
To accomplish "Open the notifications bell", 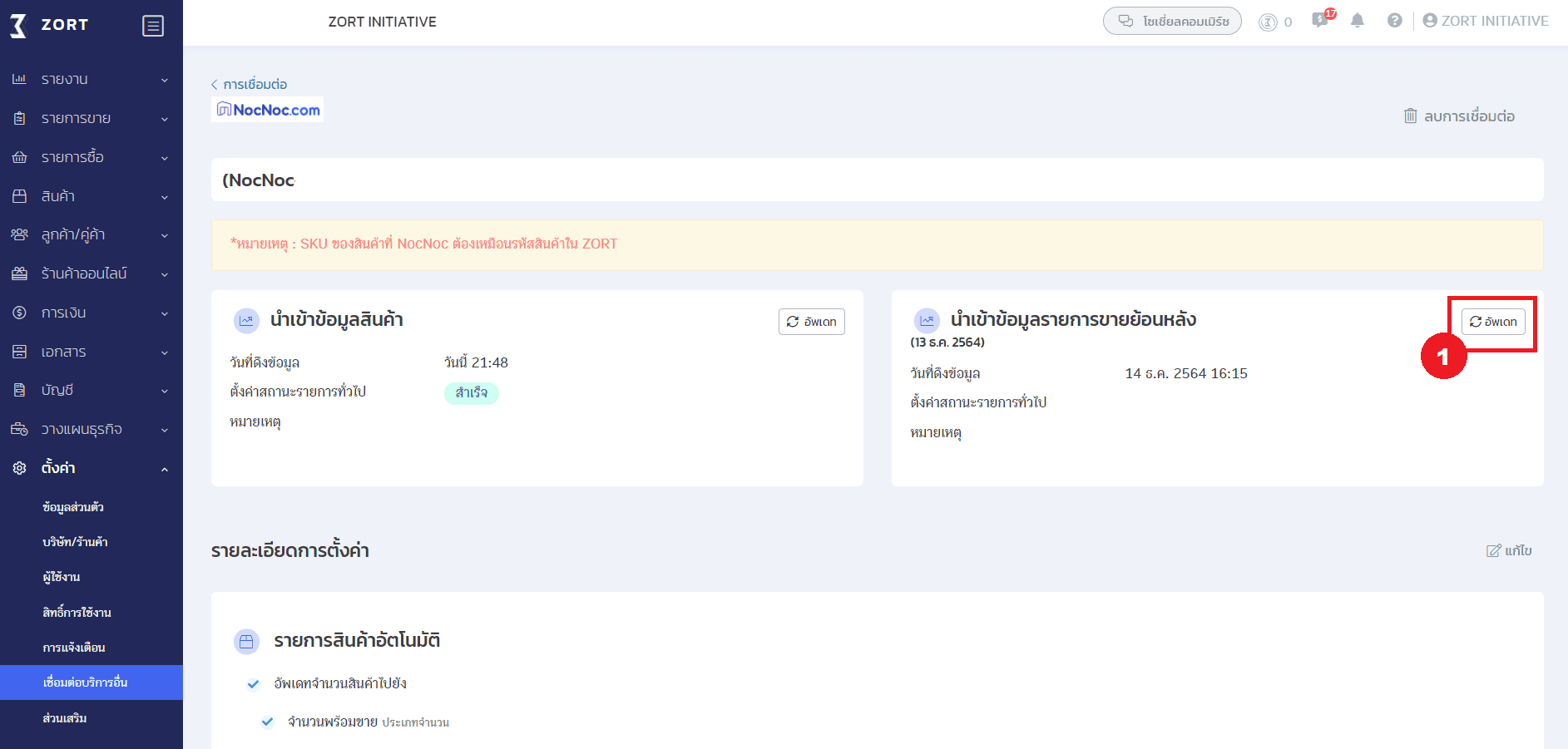I will click(x=1358, y=21).
